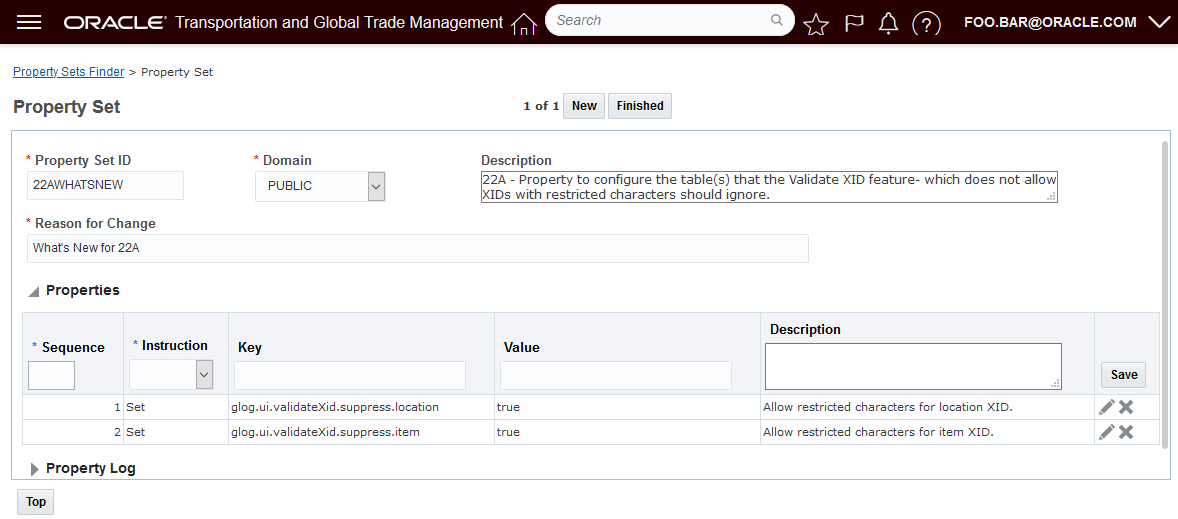Delete the validateXid.suppress.location property row
This screenshot has width=1178, height=519.
click(x=1126, y=407)
